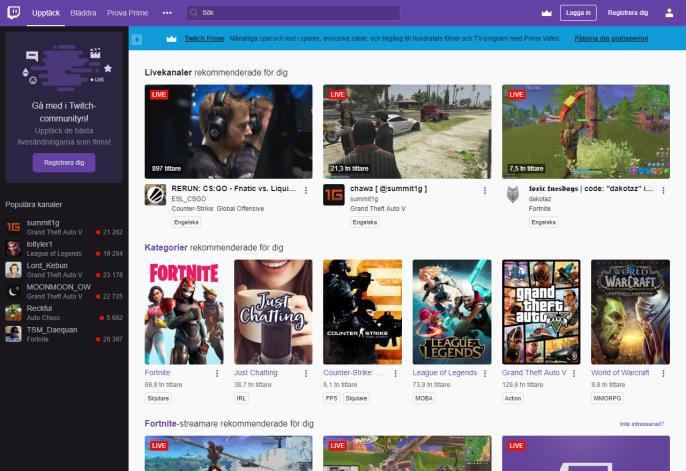This screenshot has height=471, width=686.
Task: Select loltyler1 channel name in sidebar
Action: [39, 244]
